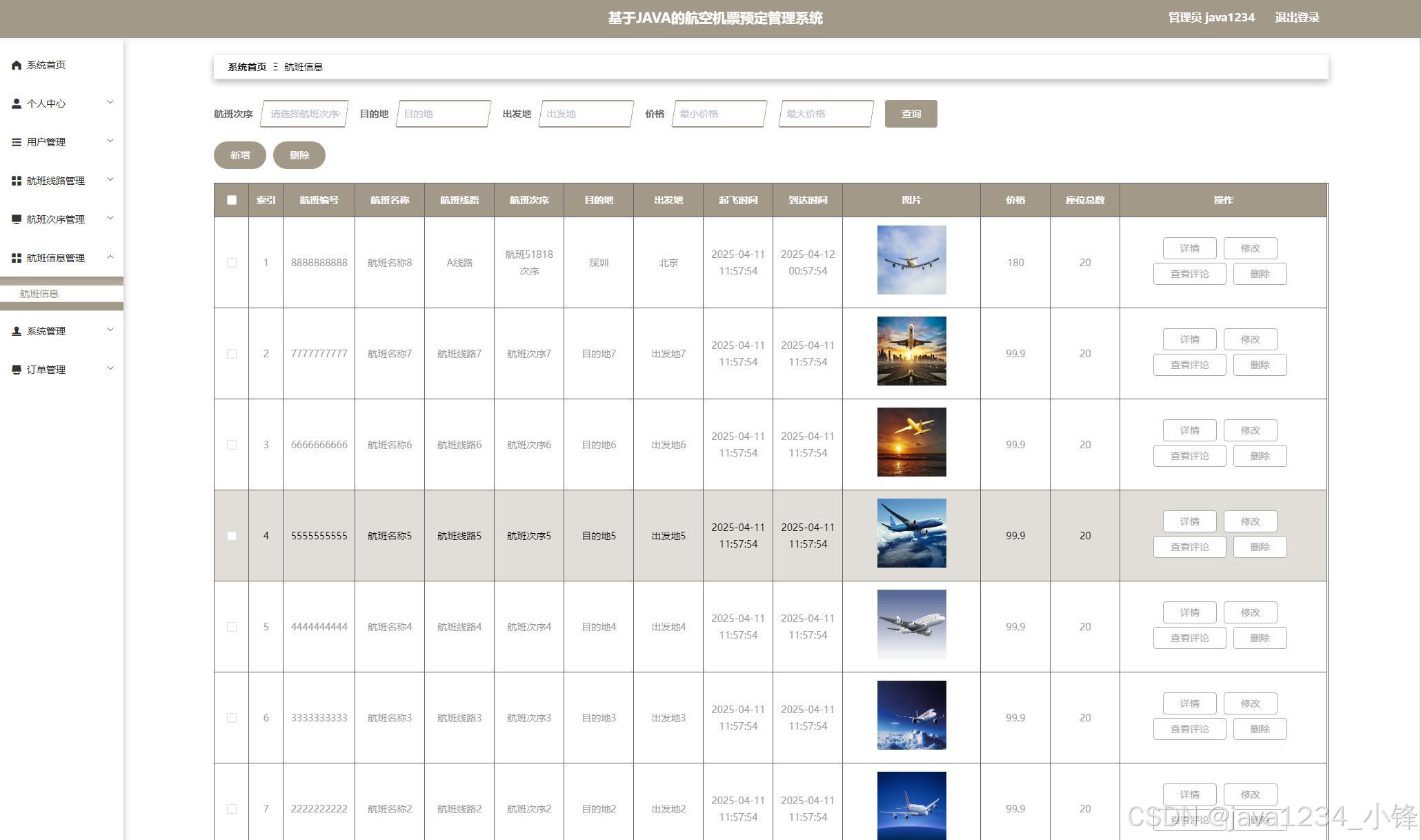Select the checkbox of row index 4

(x=232, y=536)
